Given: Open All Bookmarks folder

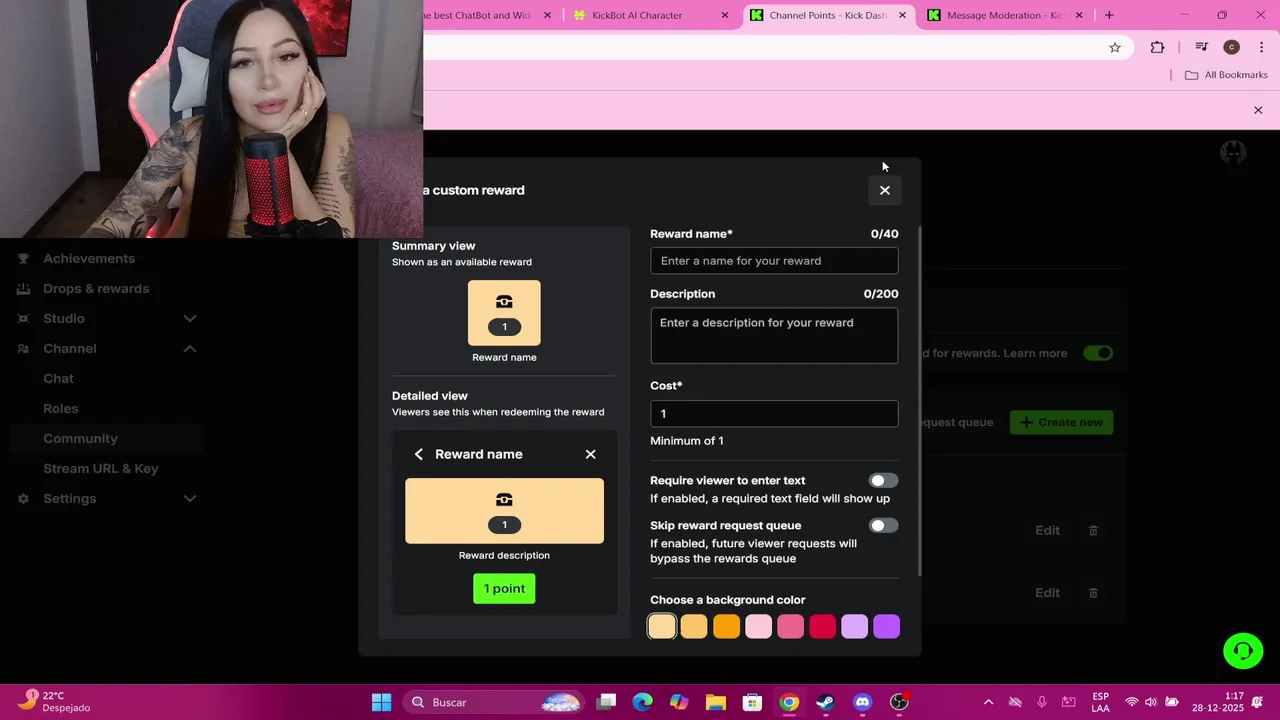Looking at the screenshot, I should tap(1226, 75).
